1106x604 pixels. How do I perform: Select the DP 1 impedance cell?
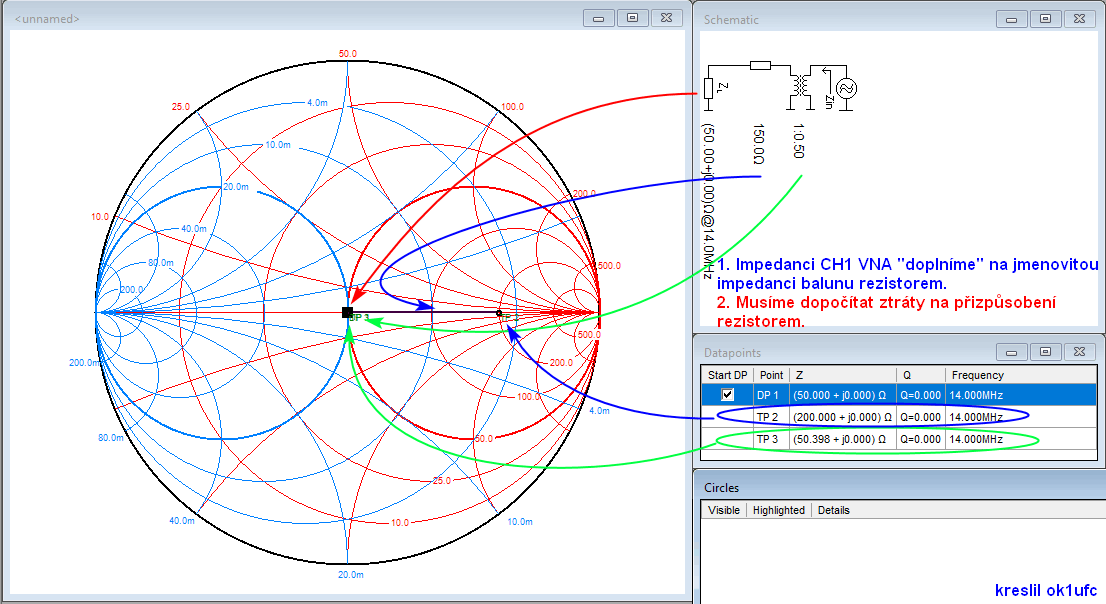(840, 395)
